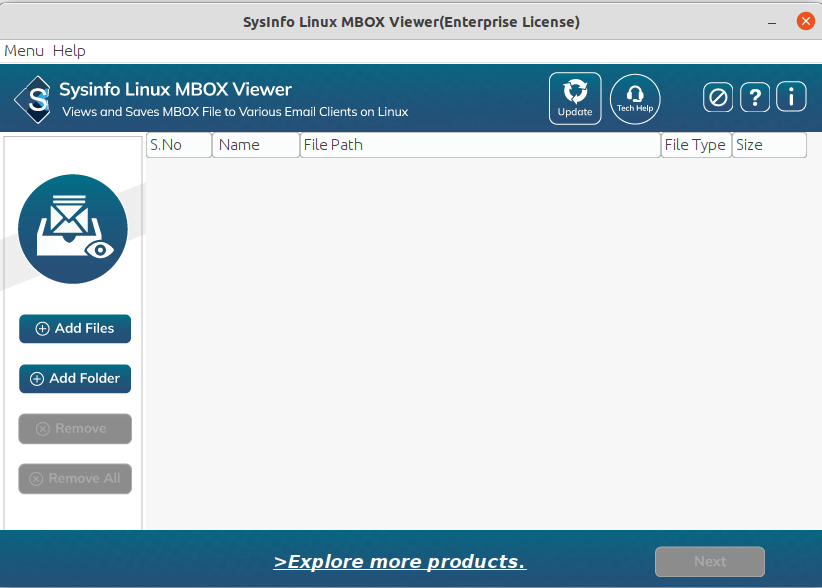Click the info "i" icon
The height and width of the screenshot is (588, 822).
tap(791, 97)
